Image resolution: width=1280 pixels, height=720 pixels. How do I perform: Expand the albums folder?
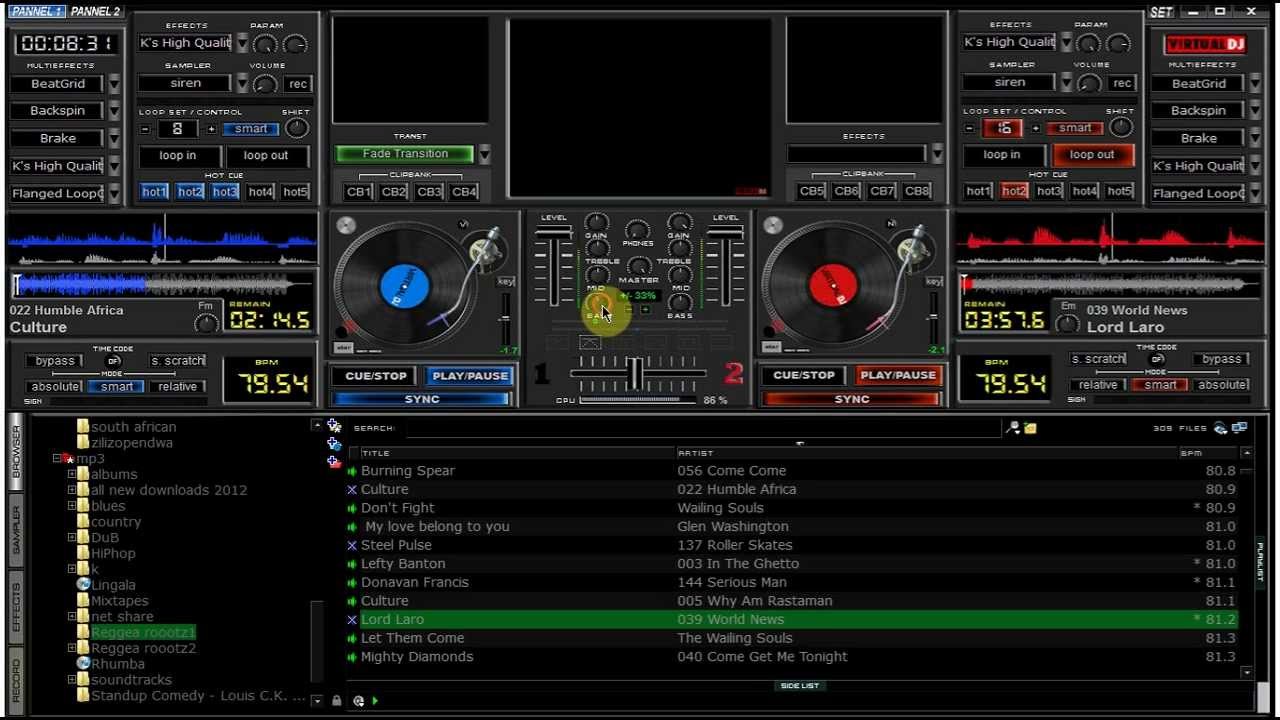[x=72, y=475]
